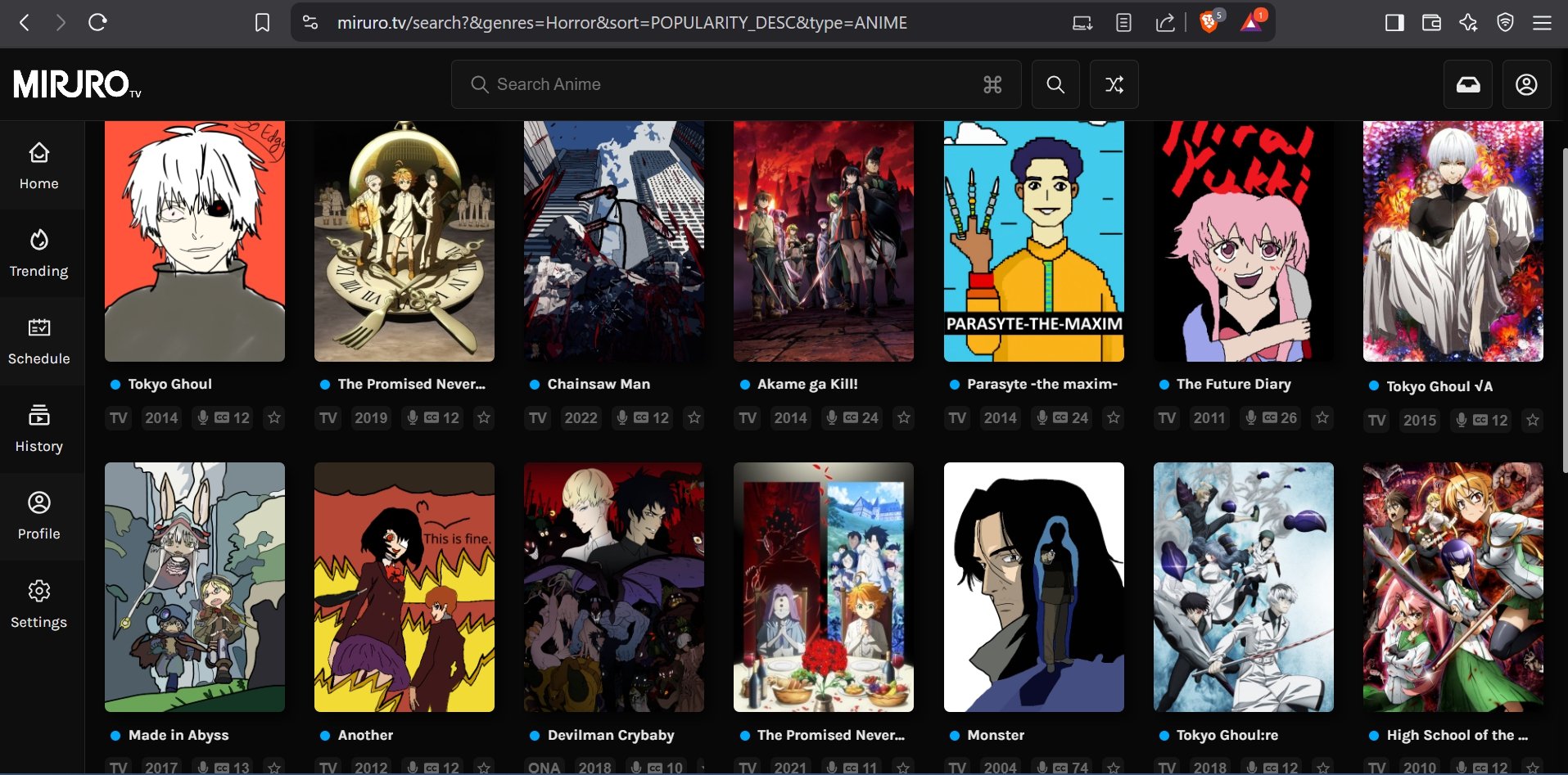Open the VPN shield icon
The image size is (1568, 775).
tap(1505, 23)
